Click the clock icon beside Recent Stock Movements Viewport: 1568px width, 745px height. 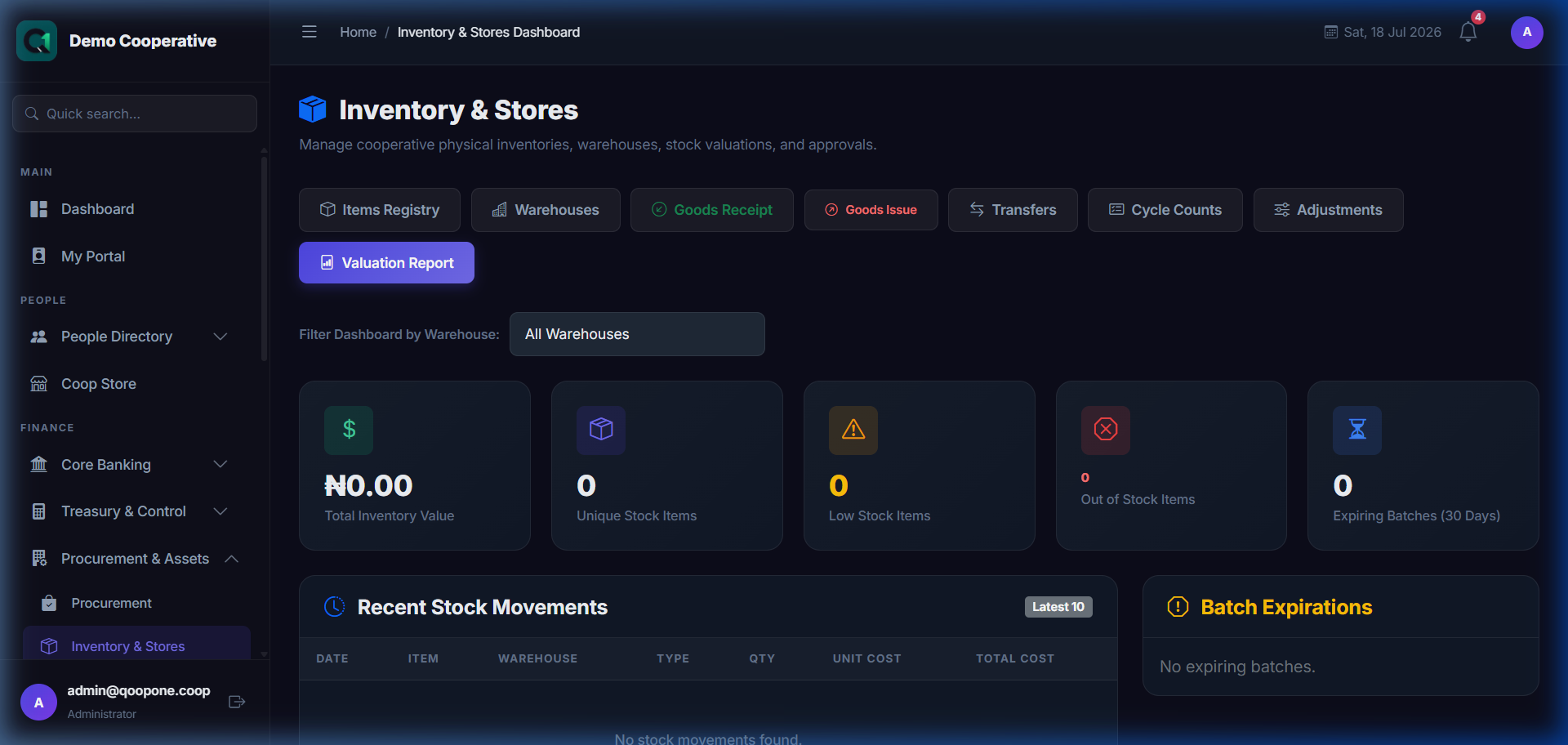coord(335,607)
